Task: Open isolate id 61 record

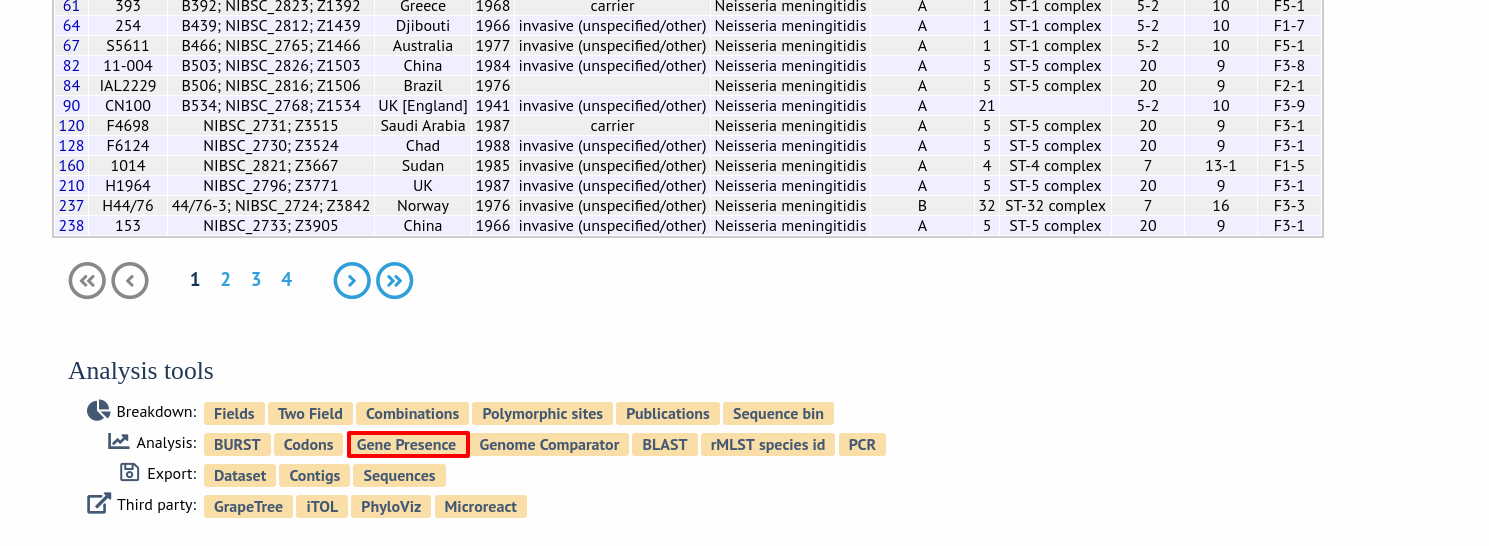Action: click(71, 6)
